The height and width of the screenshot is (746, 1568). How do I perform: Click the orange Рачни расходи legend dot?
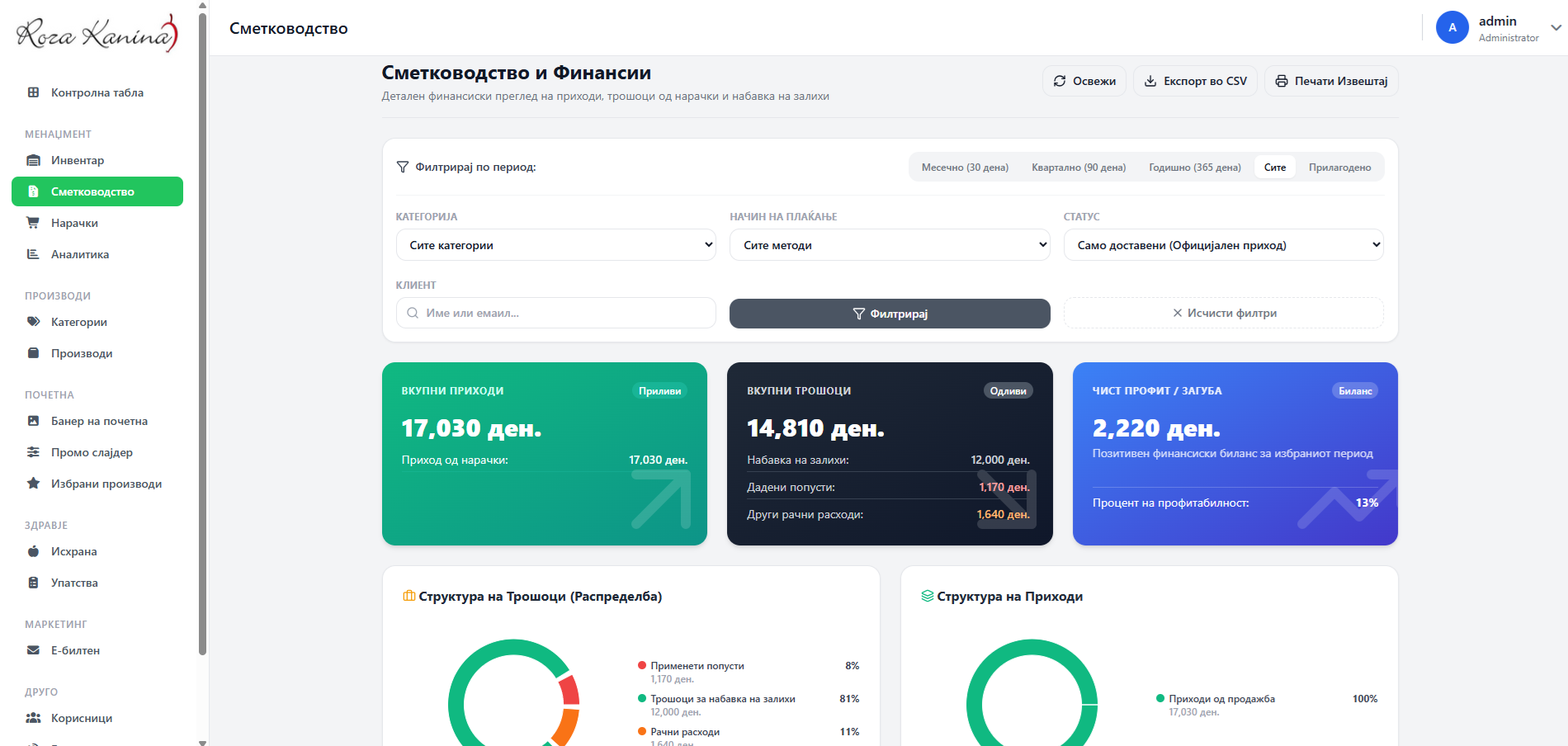pos(642,731)
